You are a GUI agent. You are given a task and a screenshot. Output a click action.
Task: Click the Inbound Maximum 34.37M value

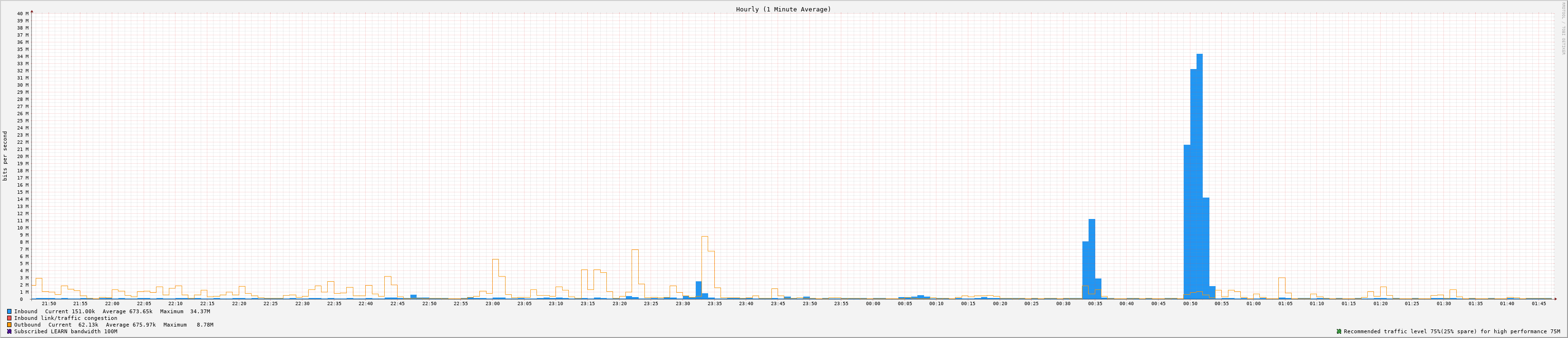pos(200,311)
